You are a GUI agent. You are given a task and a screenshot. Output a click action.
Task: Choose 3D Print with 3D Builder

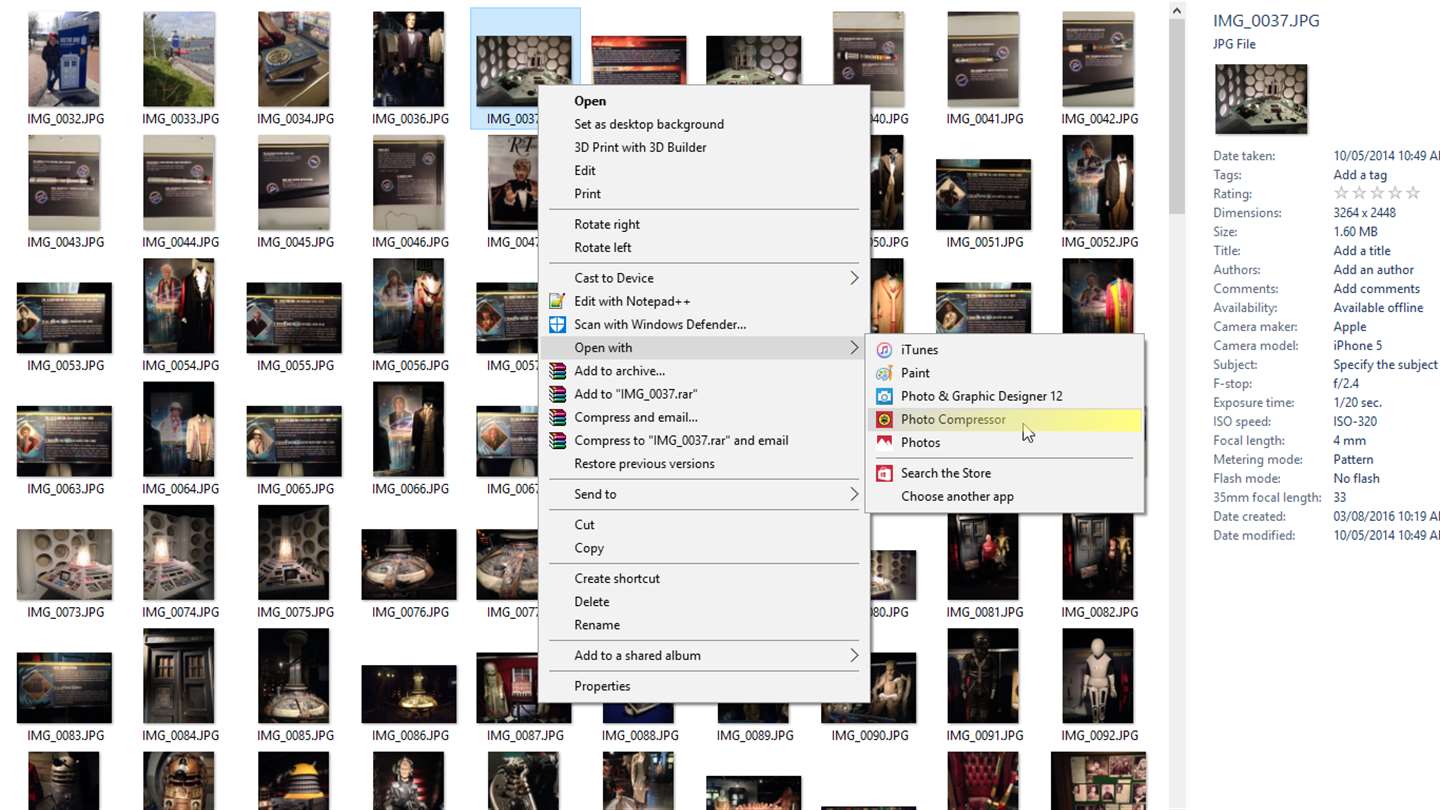tap(640, 147)
